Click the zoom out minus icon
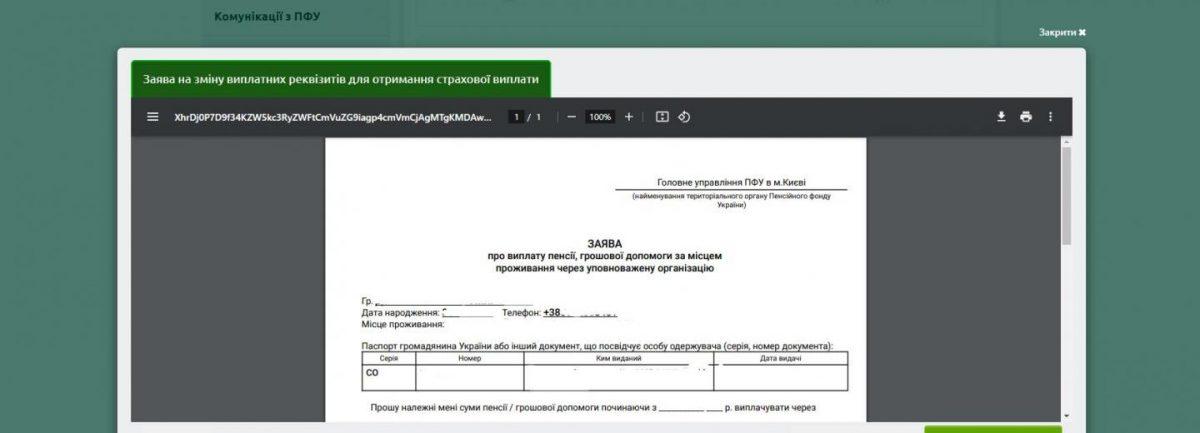This screenshot has width=1200, height=433. (x=571, y=117)
